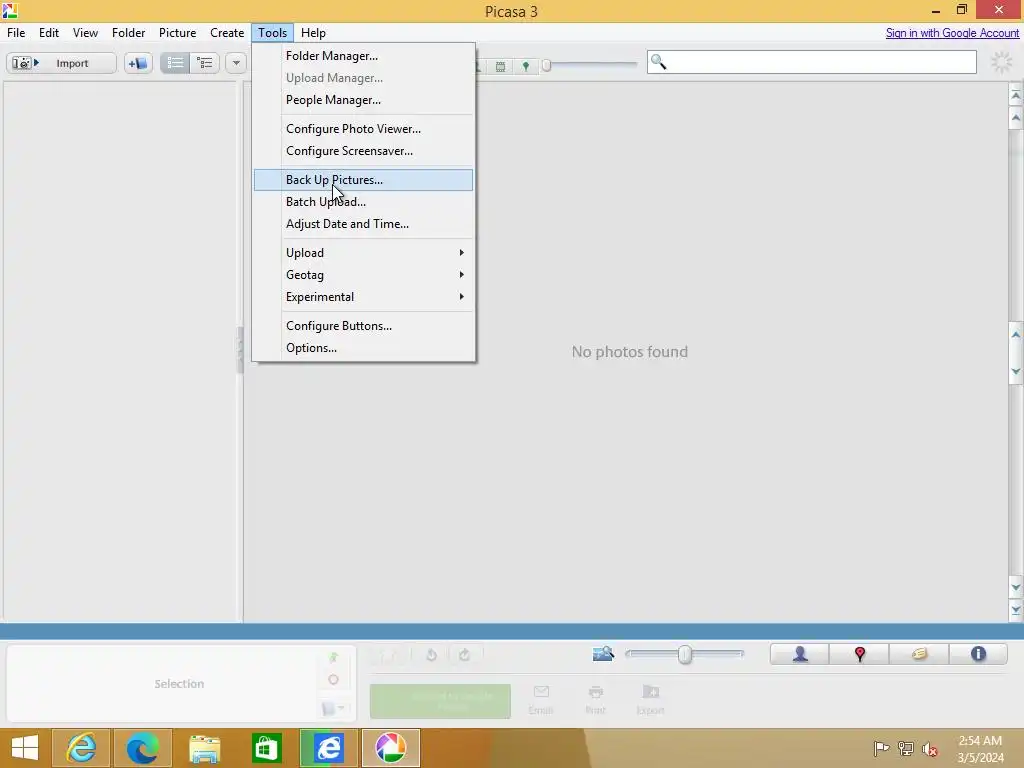
Task: Select Batch Upload menu entry
Action: click(363, 202)
